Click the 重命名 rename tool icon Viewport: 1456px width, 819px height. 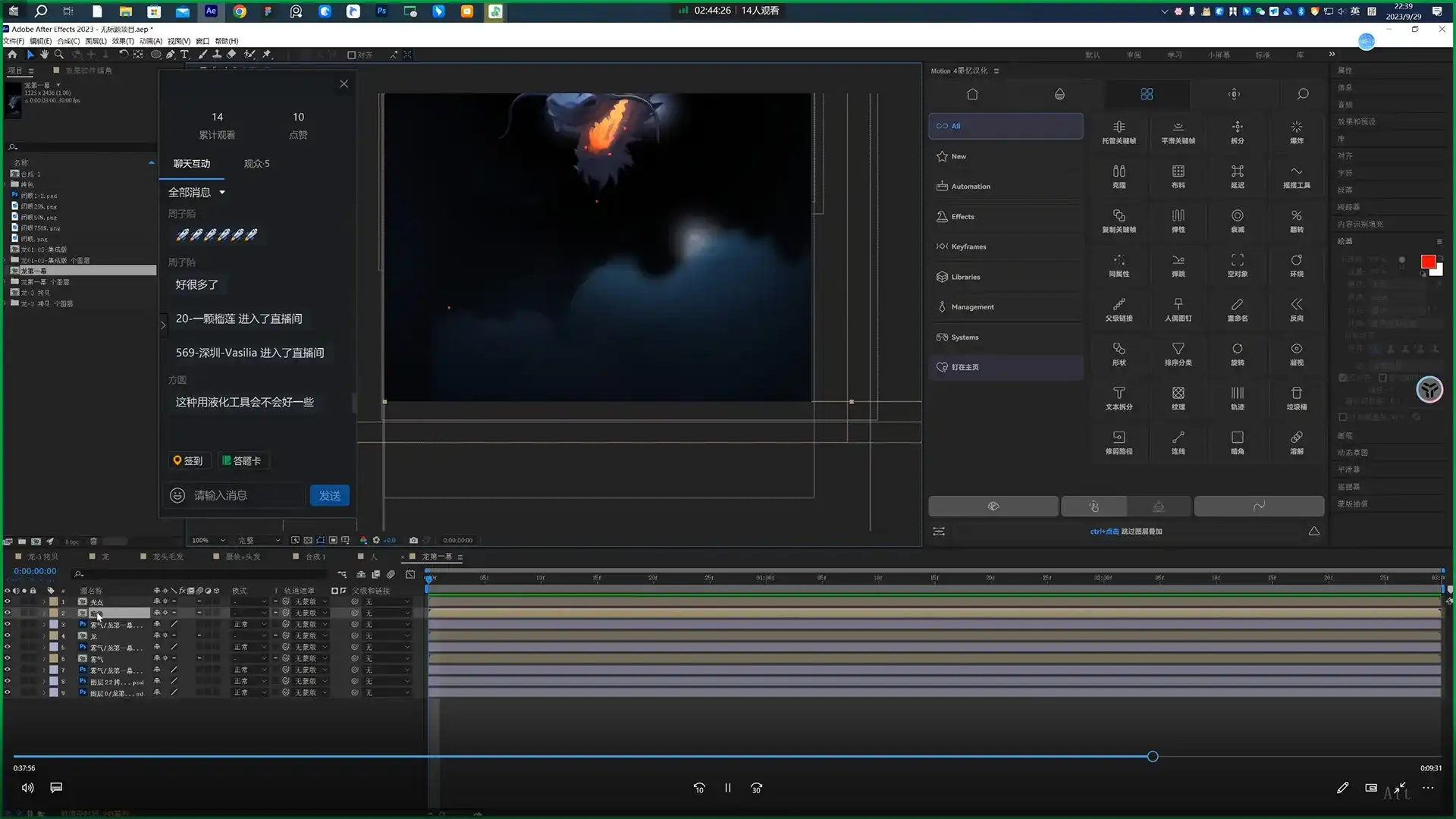1237,309
